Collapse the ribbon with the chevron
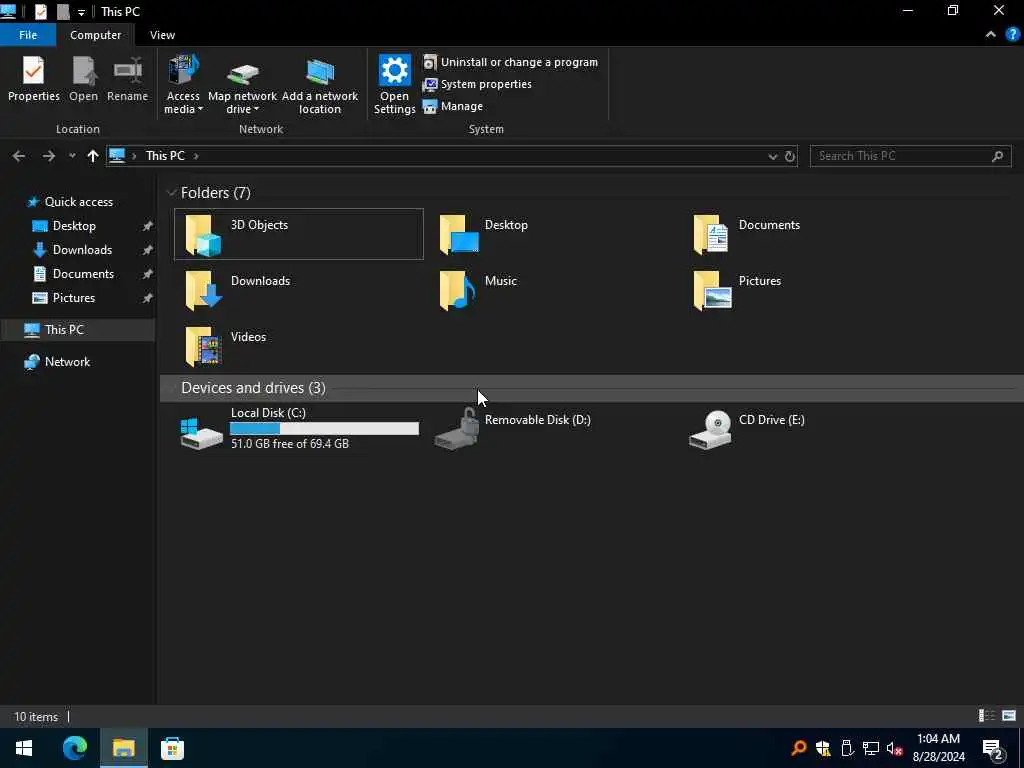The image size is (1024, 768). 991,35
